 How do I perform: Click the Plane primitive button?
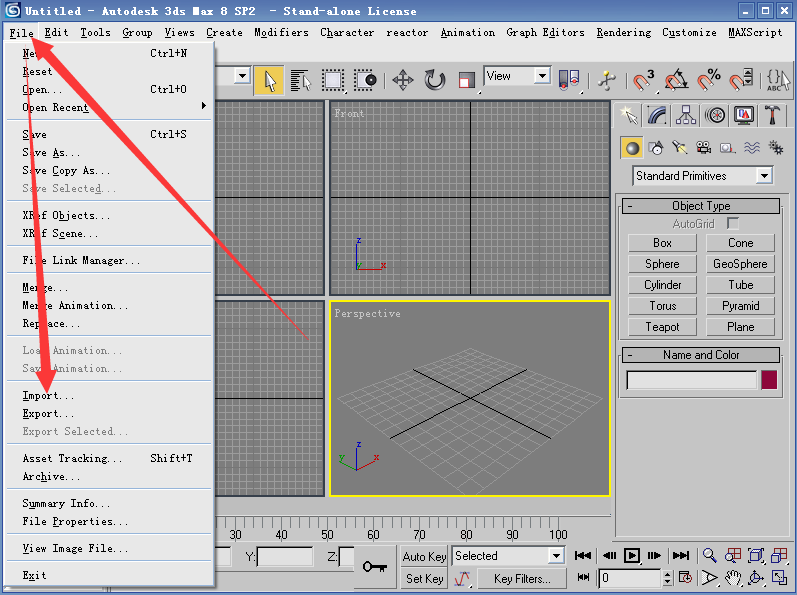click(x=740, y=327)
